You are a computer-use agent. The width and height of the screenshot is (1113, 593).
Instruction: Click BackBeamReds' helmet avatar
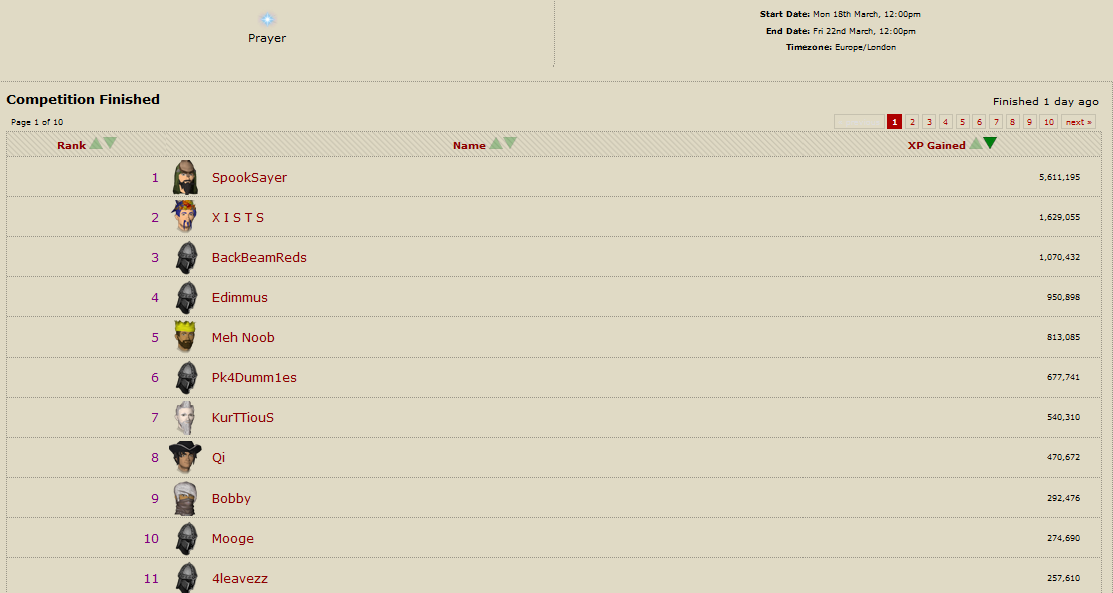pyautogui.click(x=185, y=257)
